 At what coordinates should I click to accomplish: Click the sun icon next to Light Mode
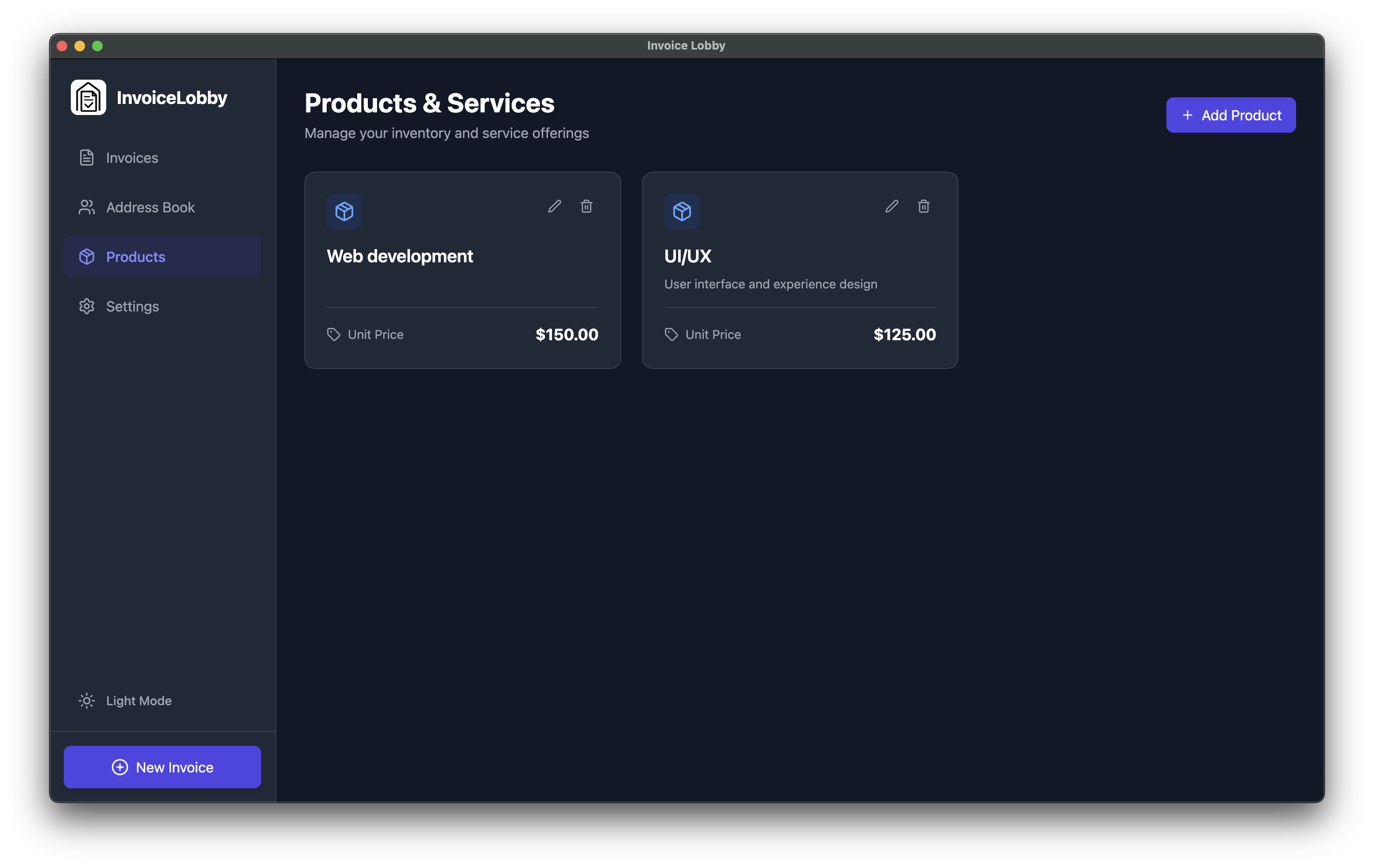coord(86,701)
